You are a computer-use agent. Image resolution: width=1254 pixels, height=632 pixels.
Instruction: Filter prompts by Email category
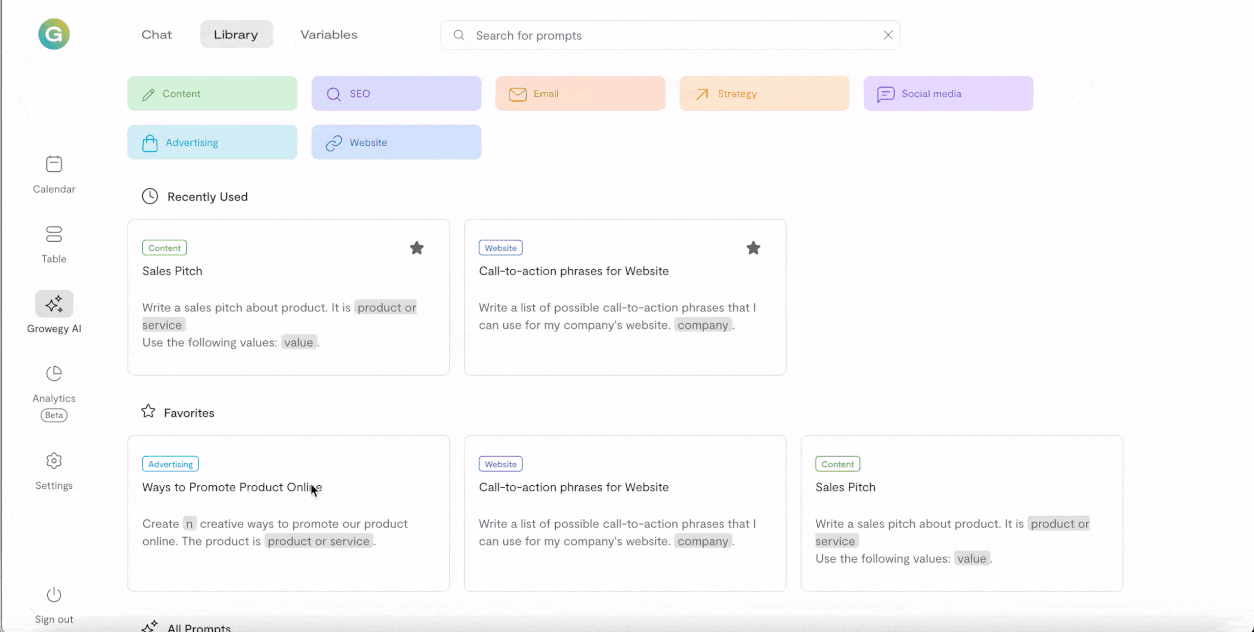[x=580, y=94]
